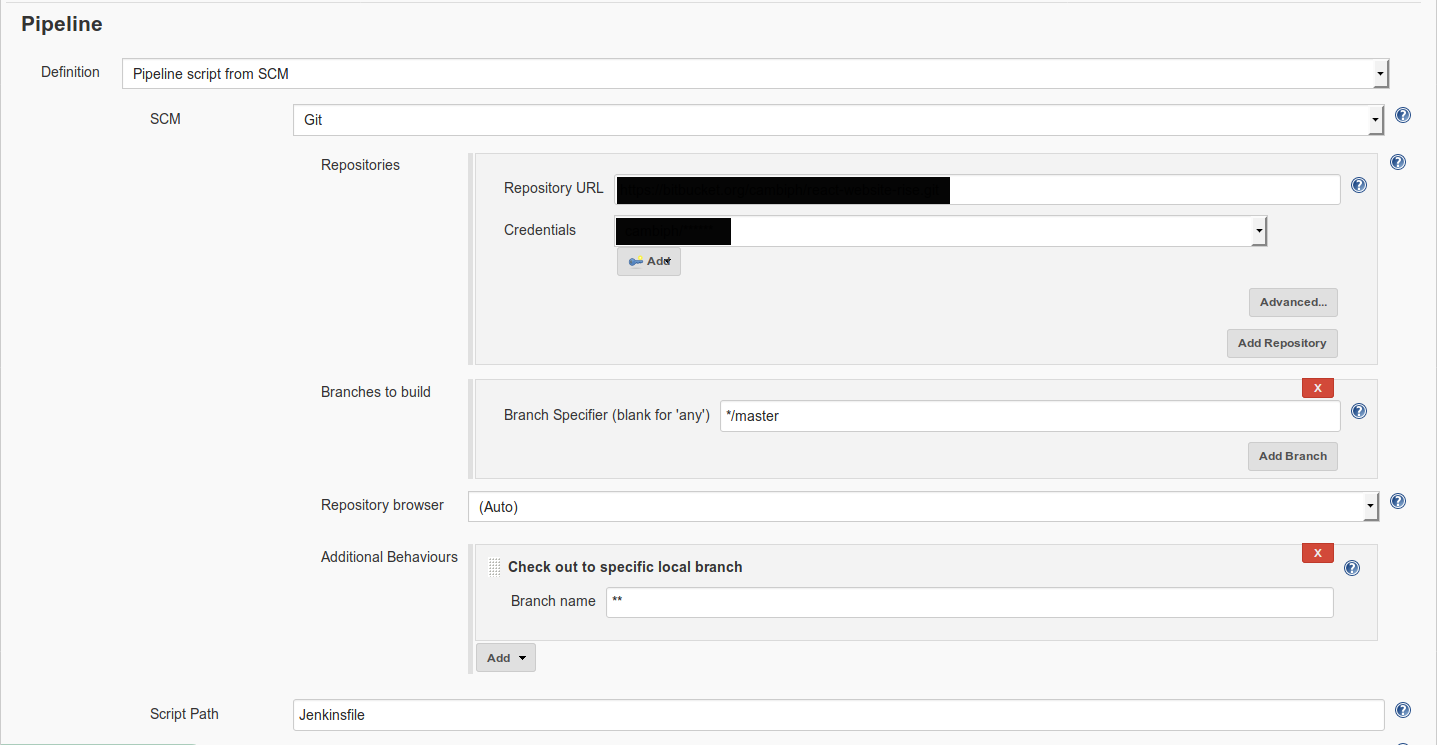This screenshot has height=745, width=1437.
Task: Click help icon beside Repositories section
Action: [1398, 162]
